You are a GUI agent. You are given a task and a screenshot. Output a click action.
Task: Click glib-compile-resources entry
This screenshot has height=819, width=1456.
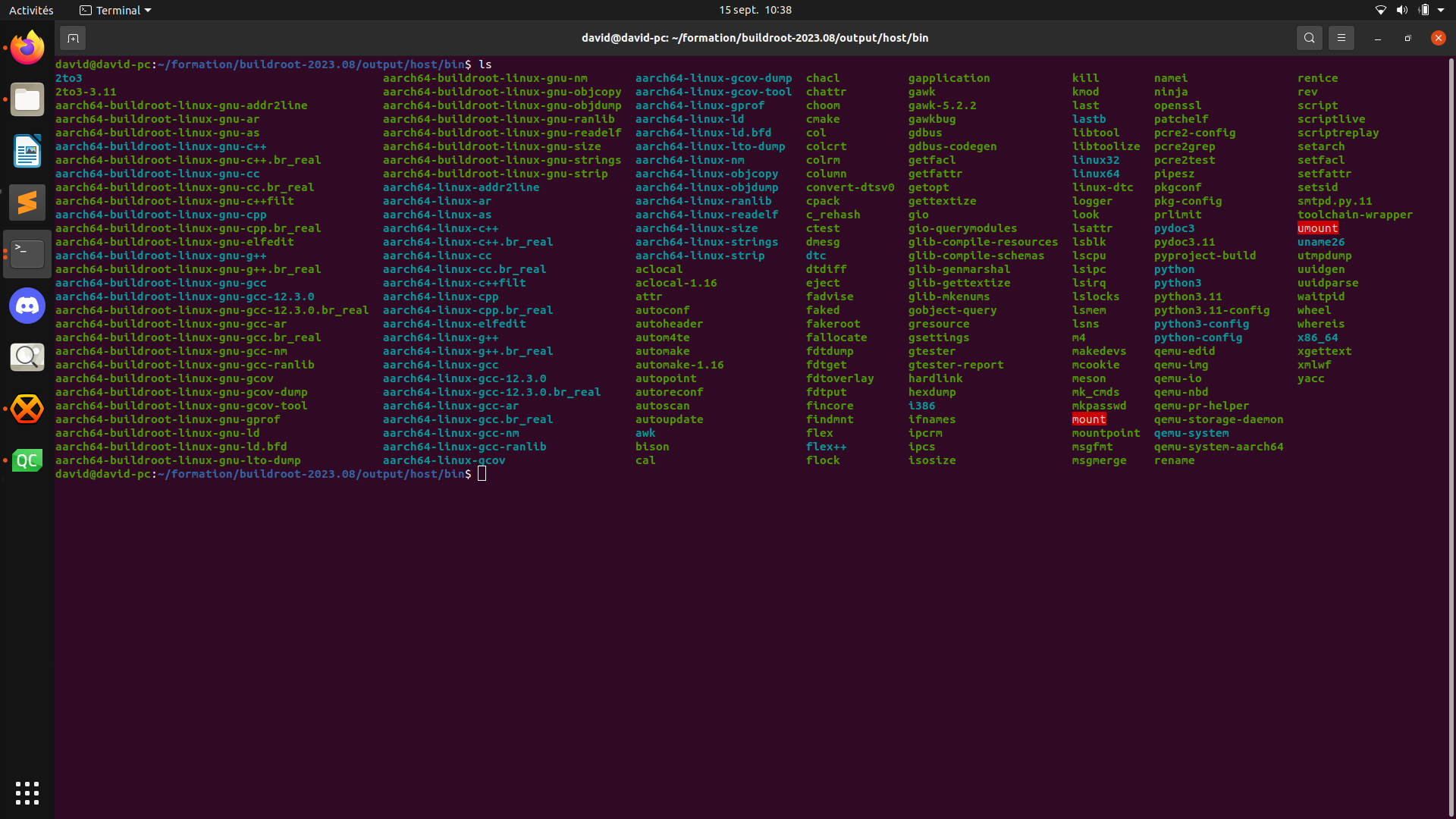click(983, 242)
